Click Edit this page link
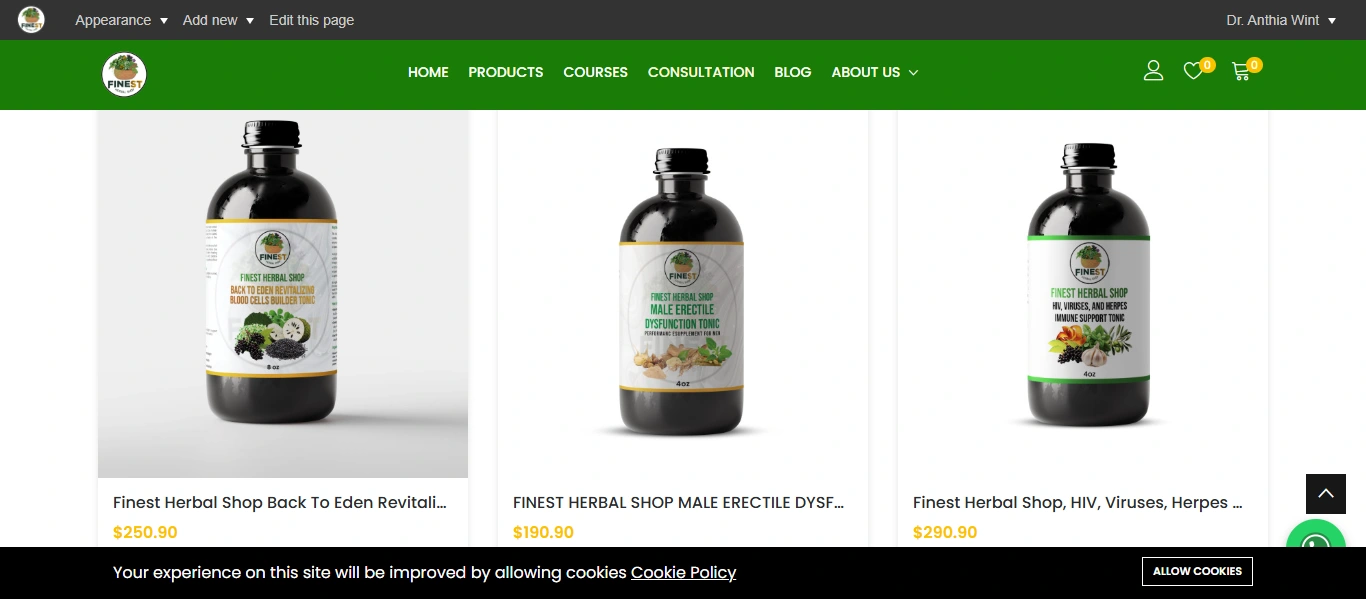The width and height of the screenshot is (1366, 599). coord(311,20)
